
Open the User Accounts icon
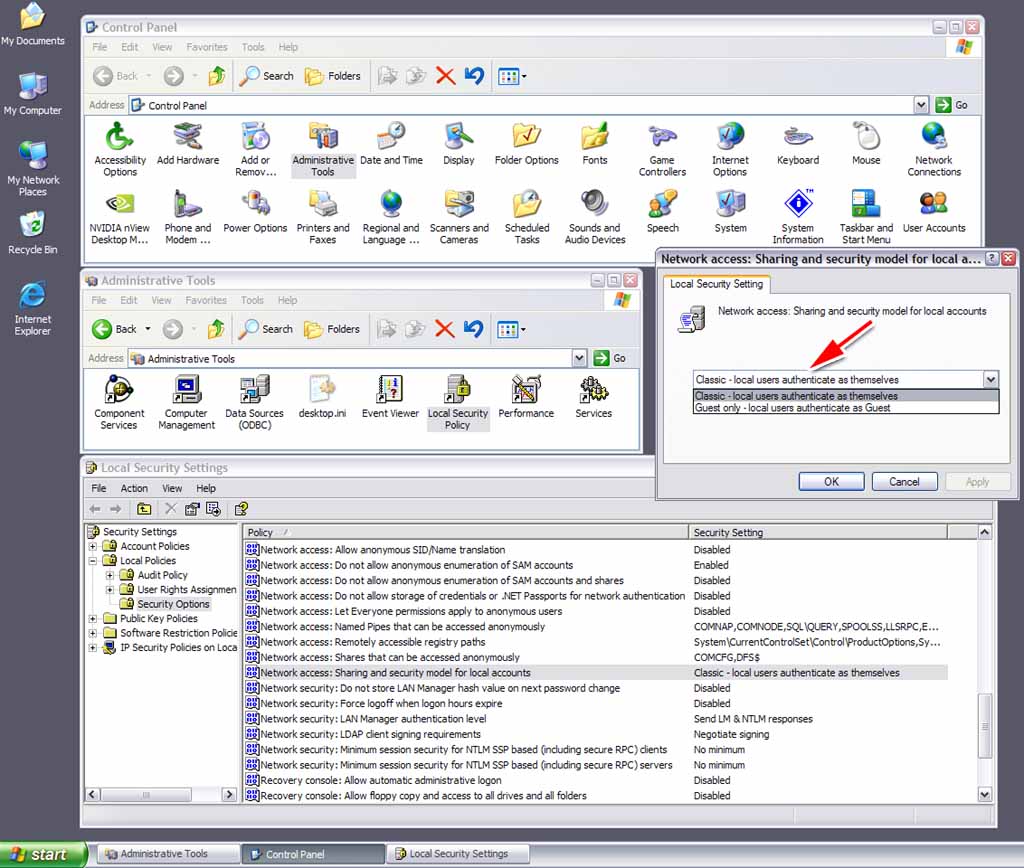[933, 204]
